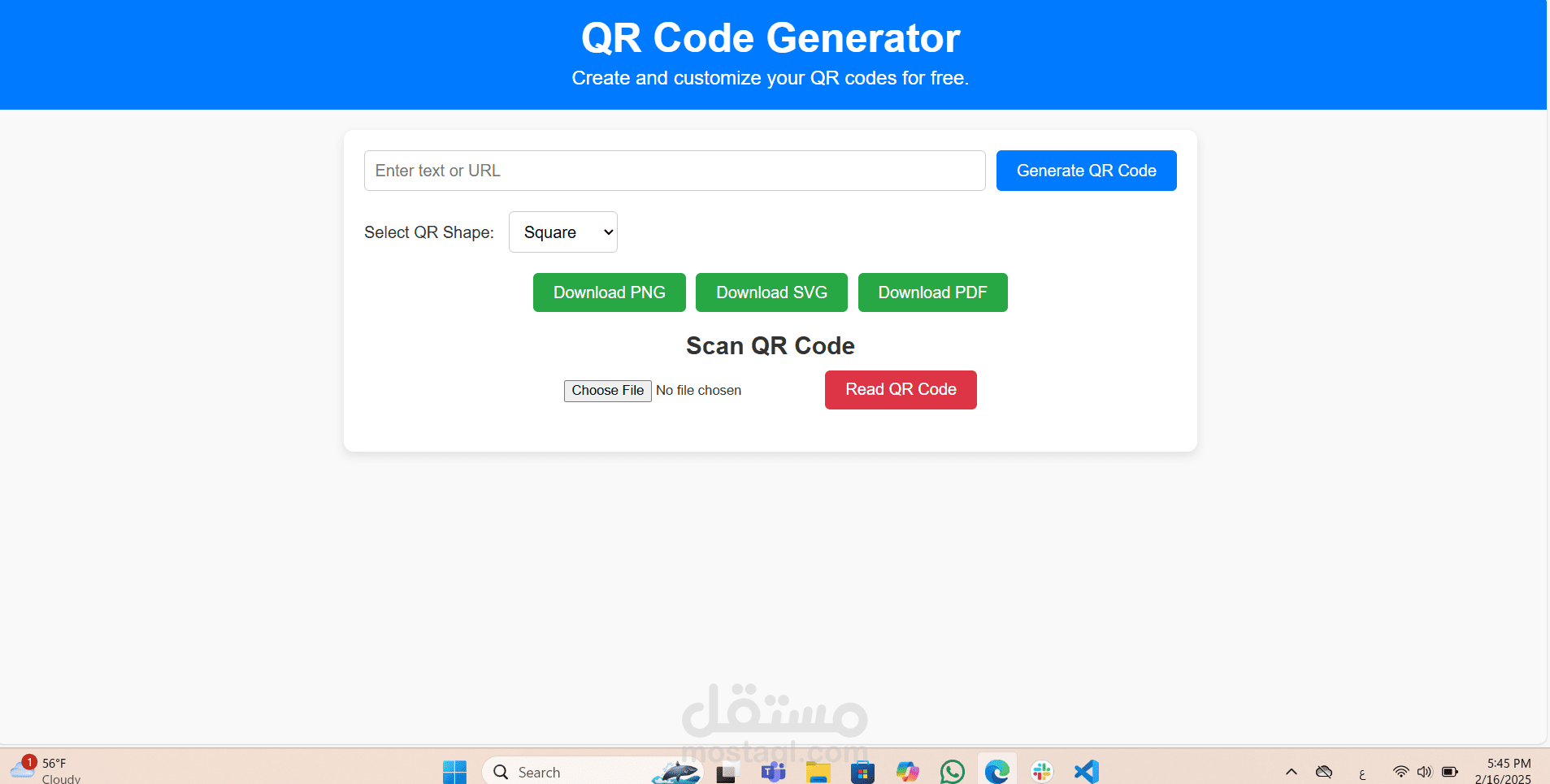Open the Copilot icon in the taskbar
Viewport: 1550px width, 784px height.
click(908, 772)
